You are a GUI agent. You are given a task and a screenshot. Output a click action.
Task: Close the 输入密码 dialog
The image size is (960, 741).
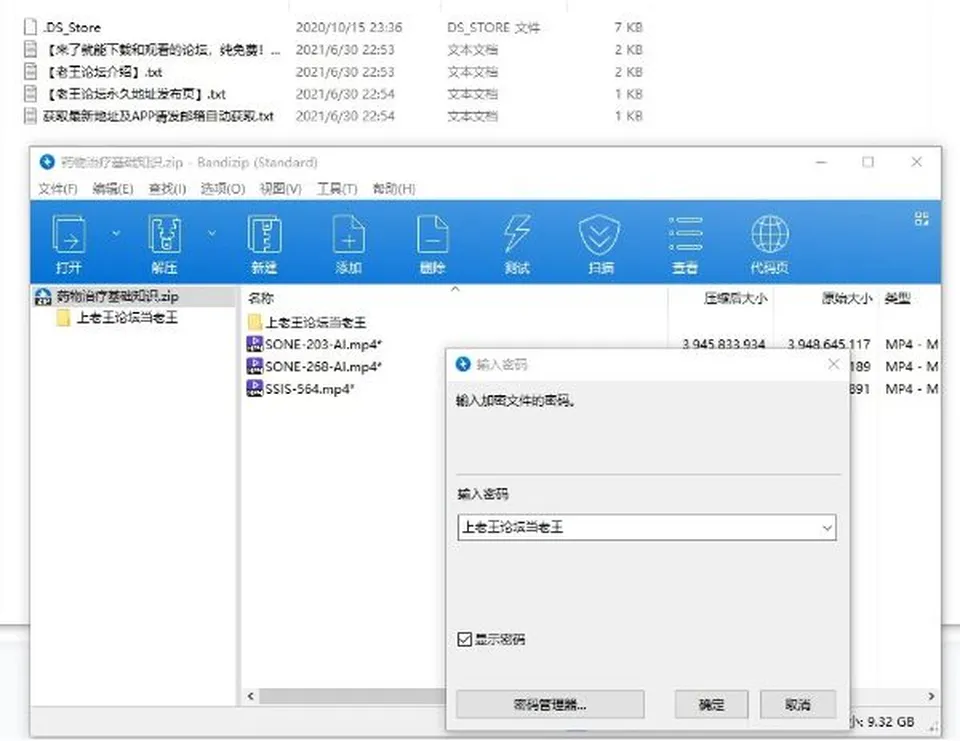click(833, 364)
